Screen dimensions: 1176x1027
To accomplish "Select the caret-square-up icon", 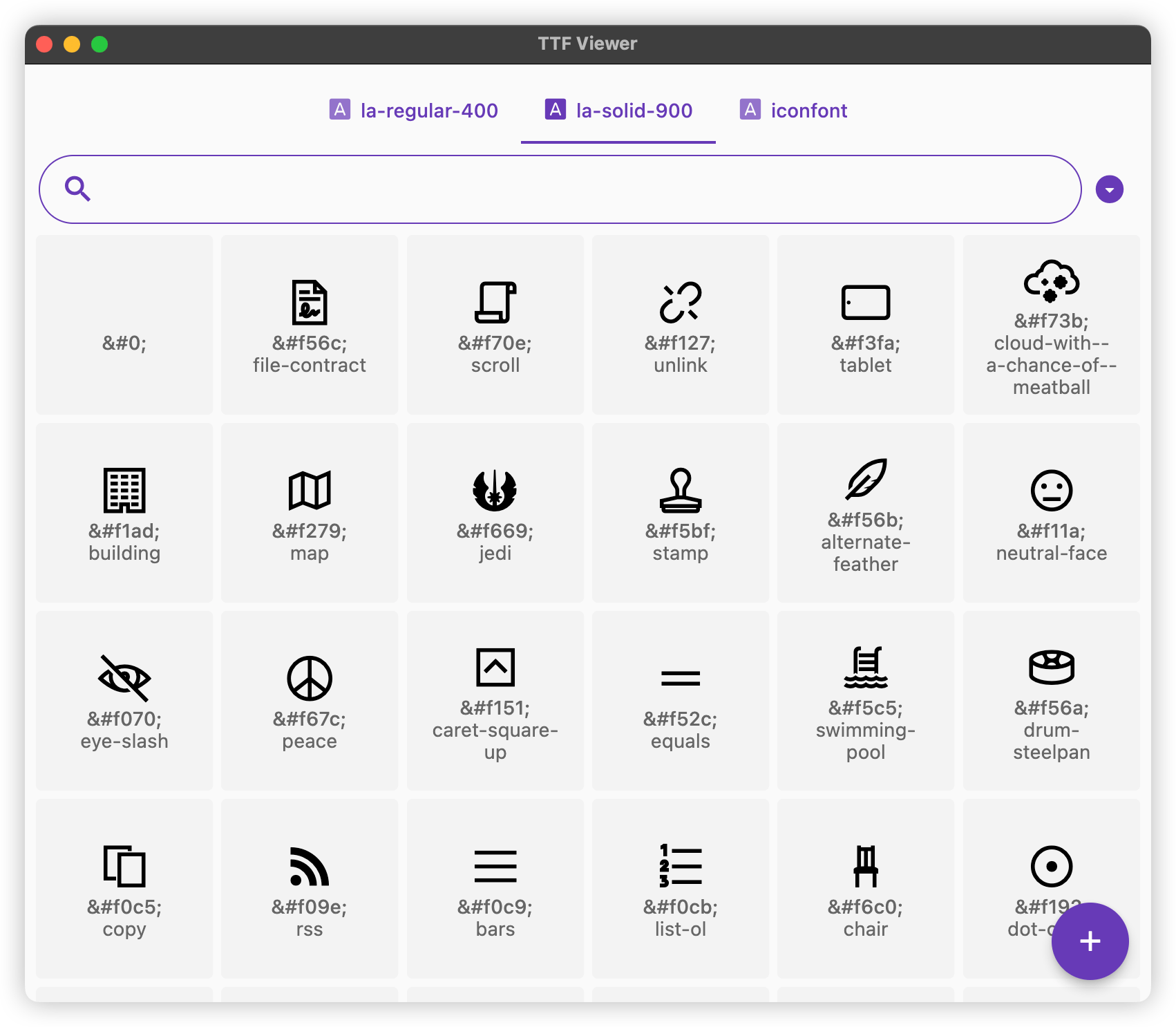I will pos(495,667).
